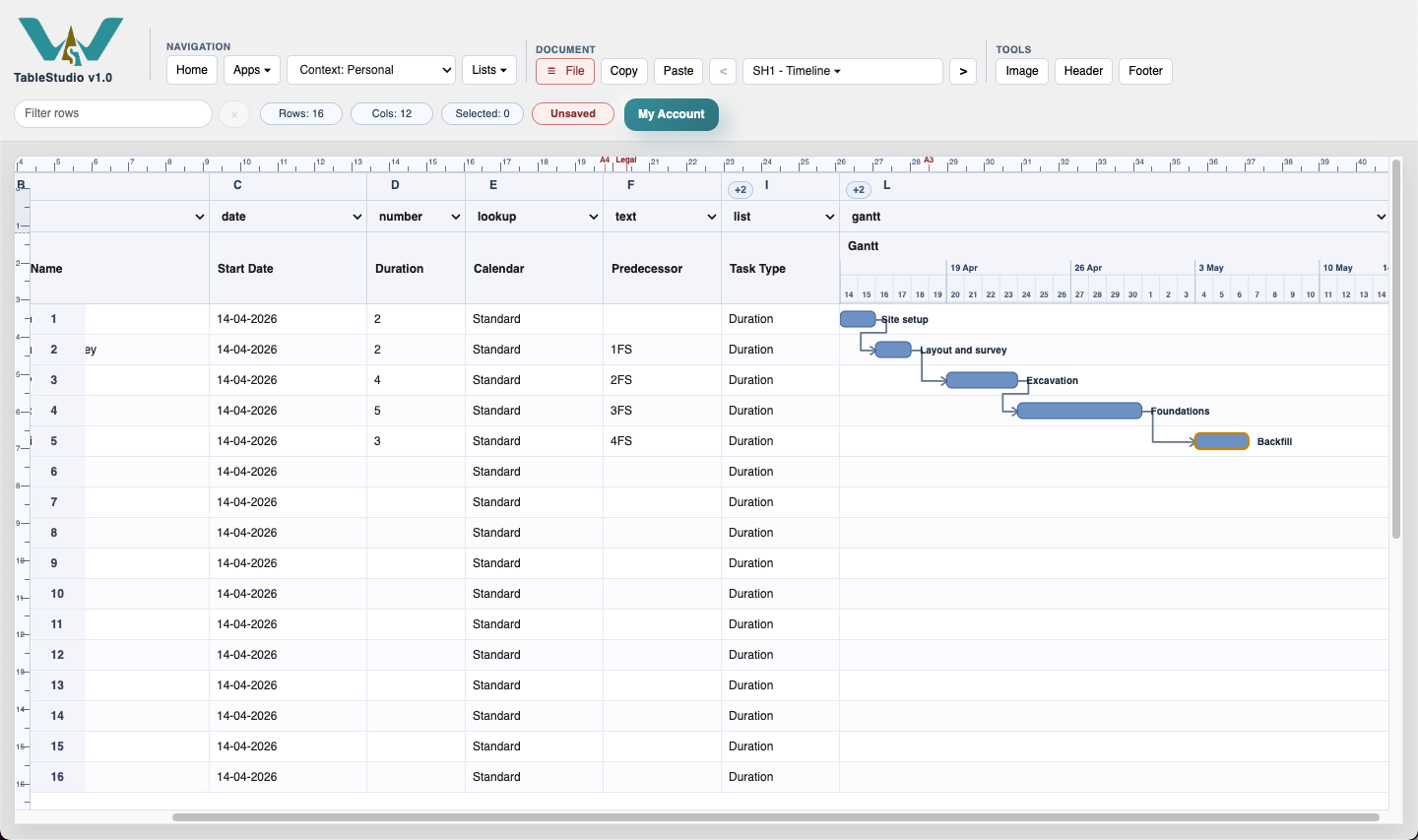Change the text column type dropdown

tap(662, 217)
